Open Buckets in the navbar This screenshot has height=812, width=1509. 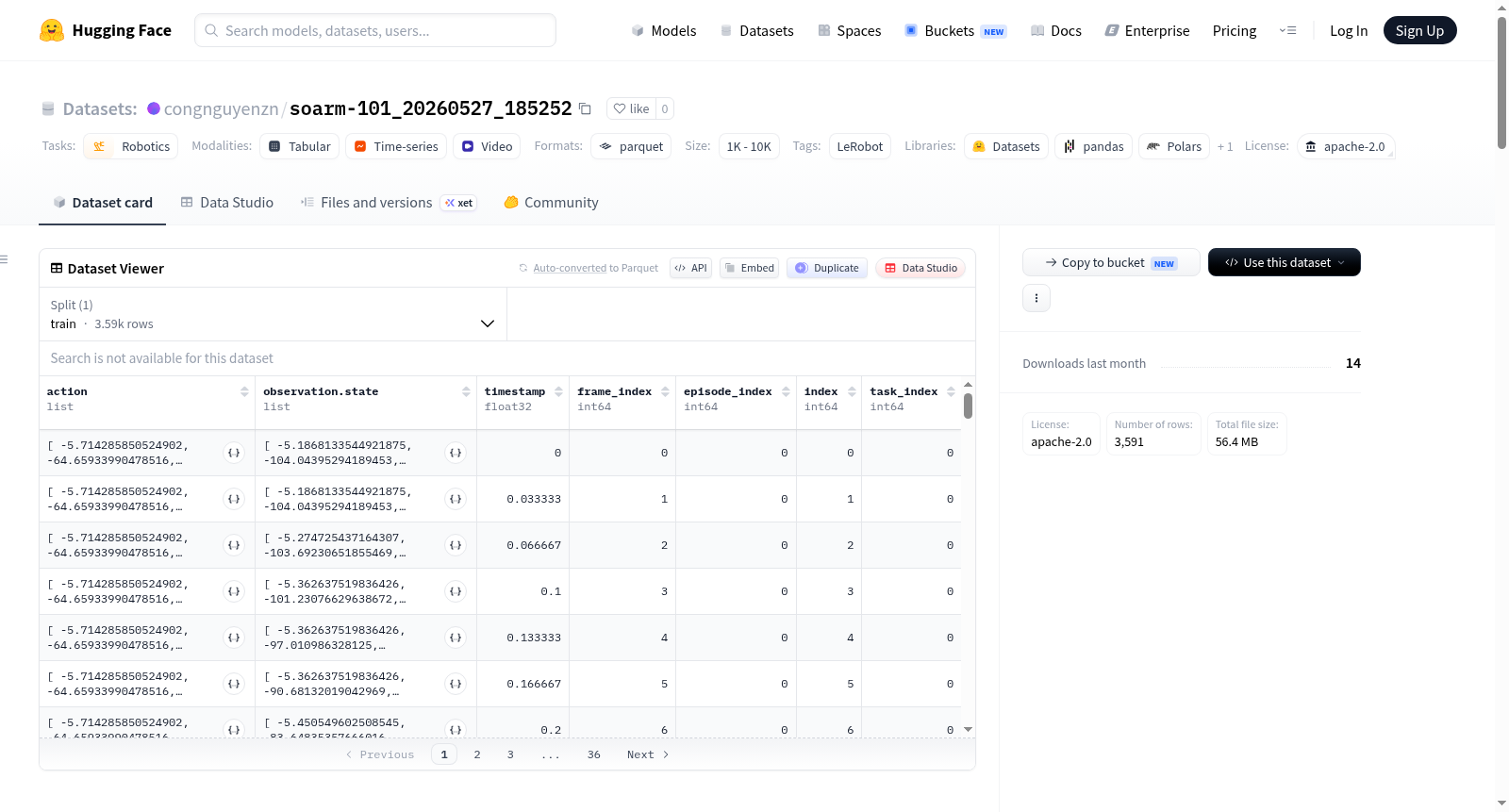pos(955,30)
